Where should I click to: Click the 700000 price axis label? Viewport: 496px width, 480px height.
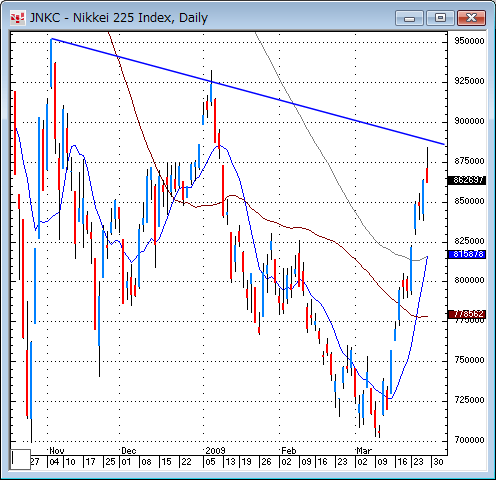click(x=469, y=440)
